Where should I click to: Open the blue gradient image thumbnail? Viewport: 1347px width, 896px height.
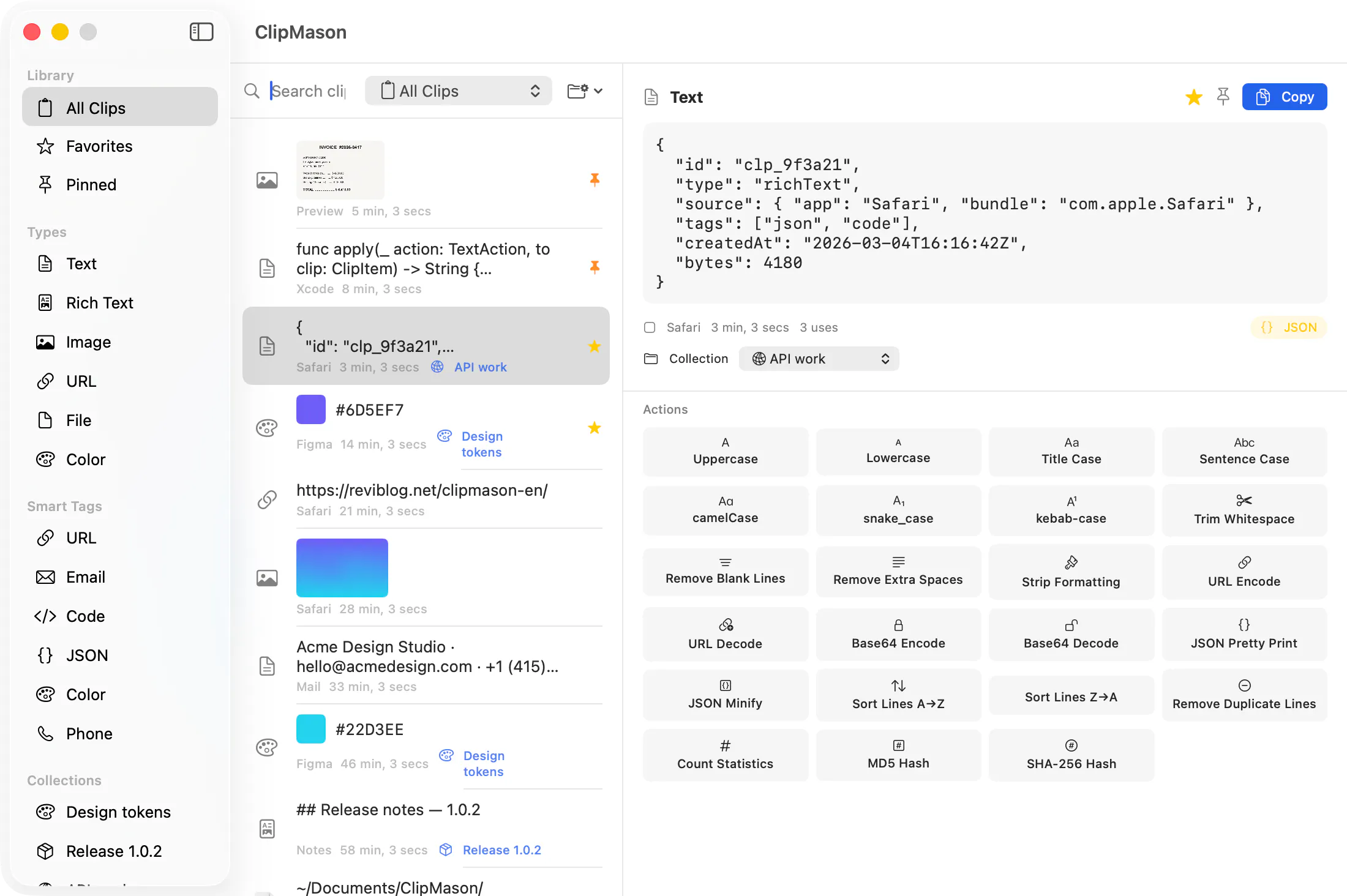tap(342, 567)
